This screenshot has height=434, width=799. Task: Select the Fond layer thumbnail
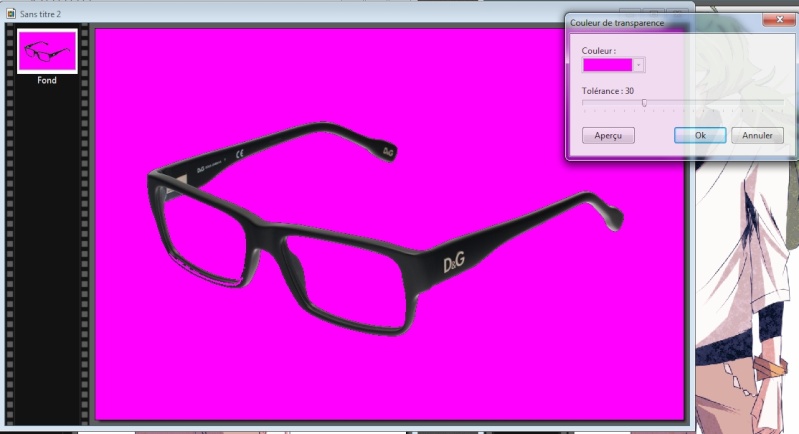click(x=47, y=51)
